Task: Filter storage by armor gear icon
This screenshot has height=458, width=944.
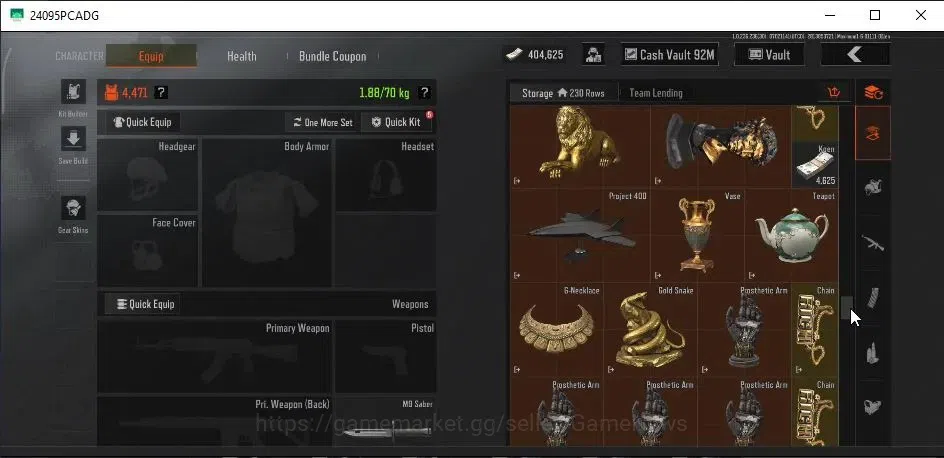Action: [873, 187]
